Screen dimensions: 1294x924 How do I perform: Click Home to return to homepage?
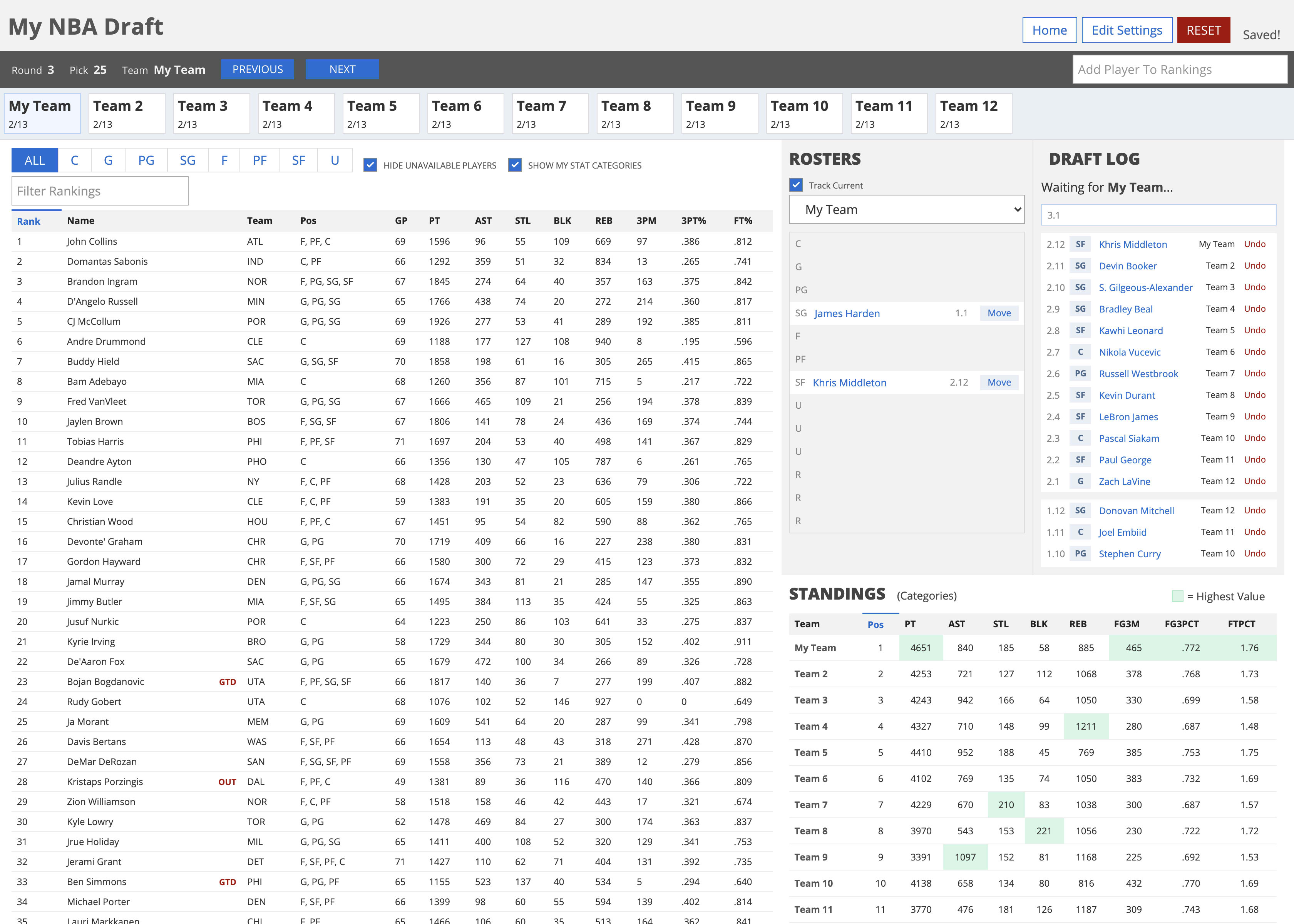(1049, 30)
